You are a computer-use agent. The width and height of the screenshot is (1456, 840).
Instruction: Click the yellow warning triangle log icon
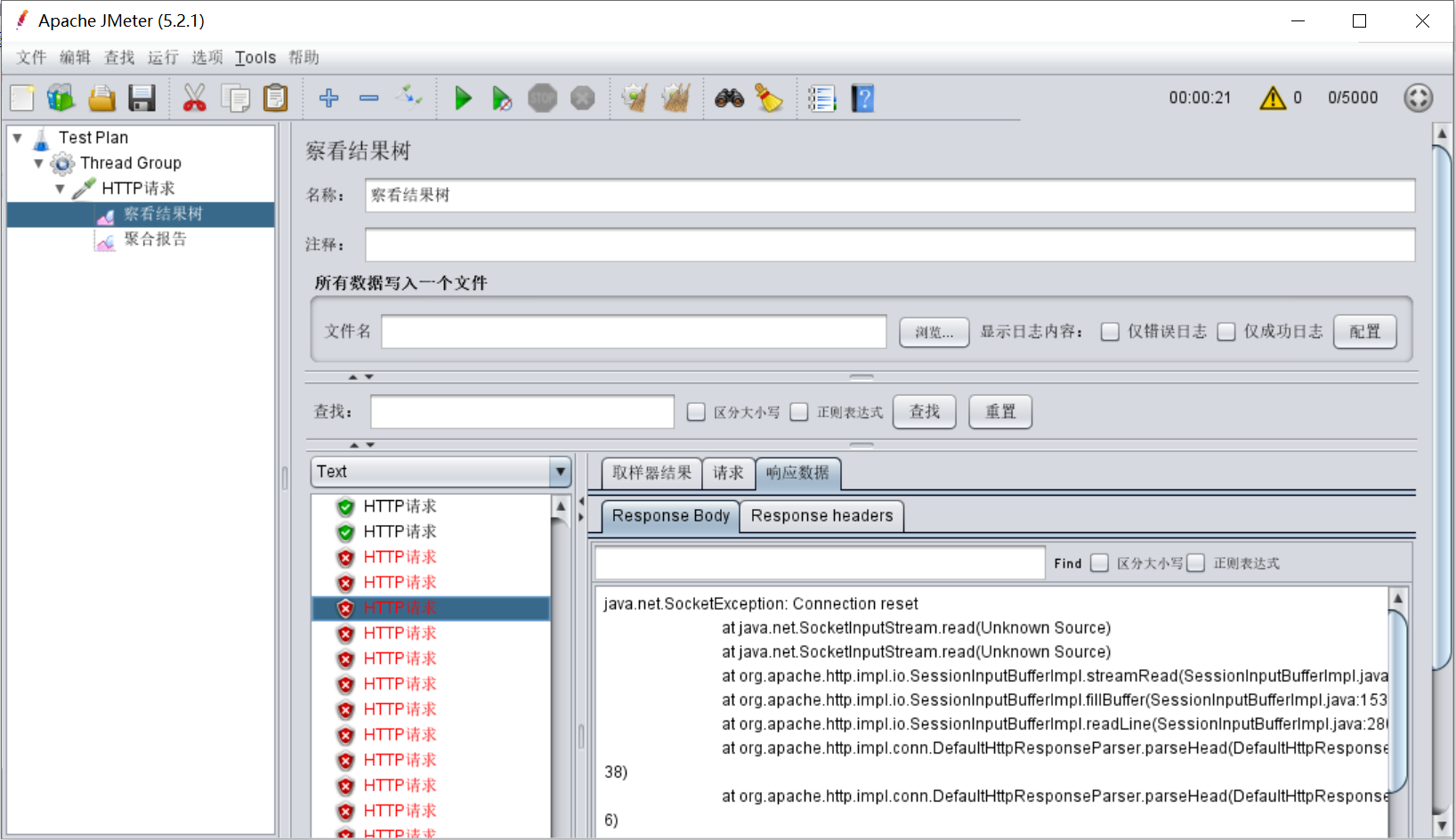tap(1273, 98)
